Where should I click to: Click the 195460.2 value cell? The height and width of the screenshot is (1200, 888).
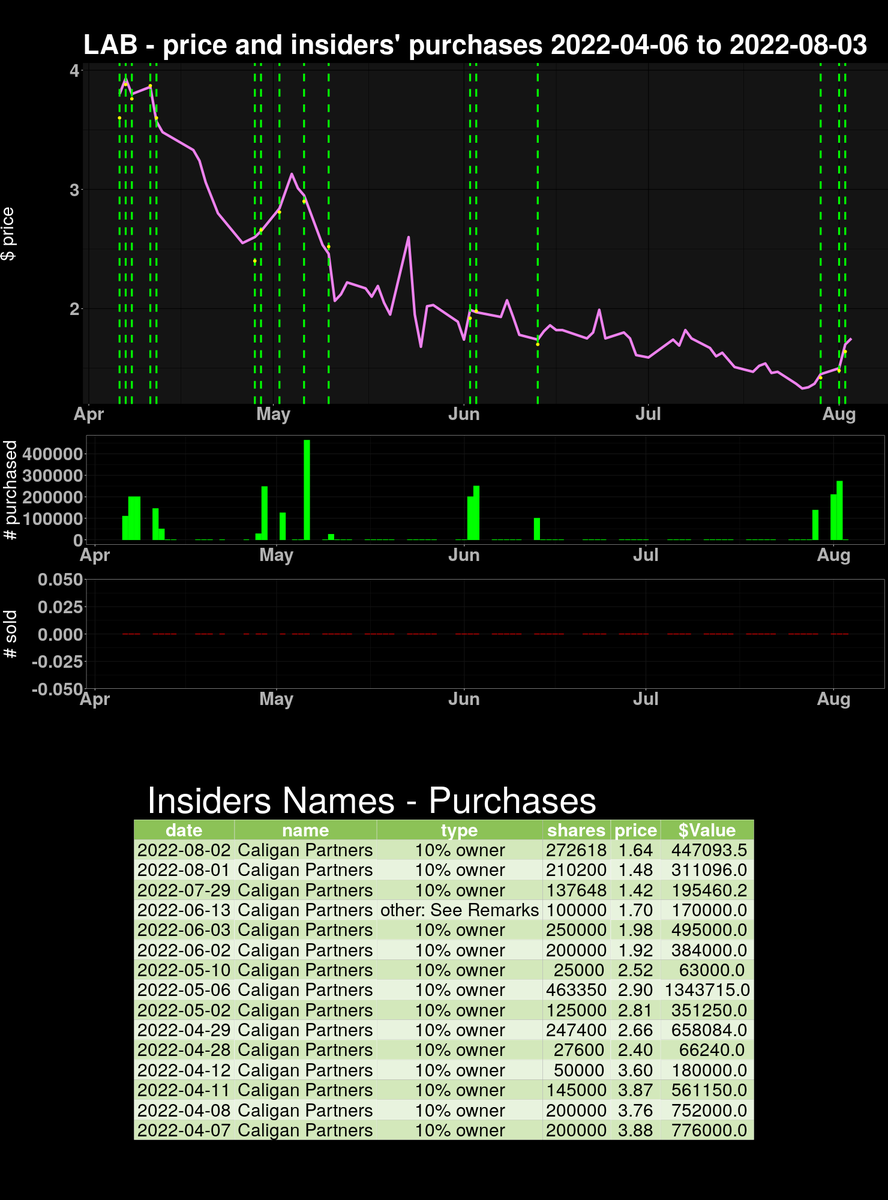pos(707,890)
